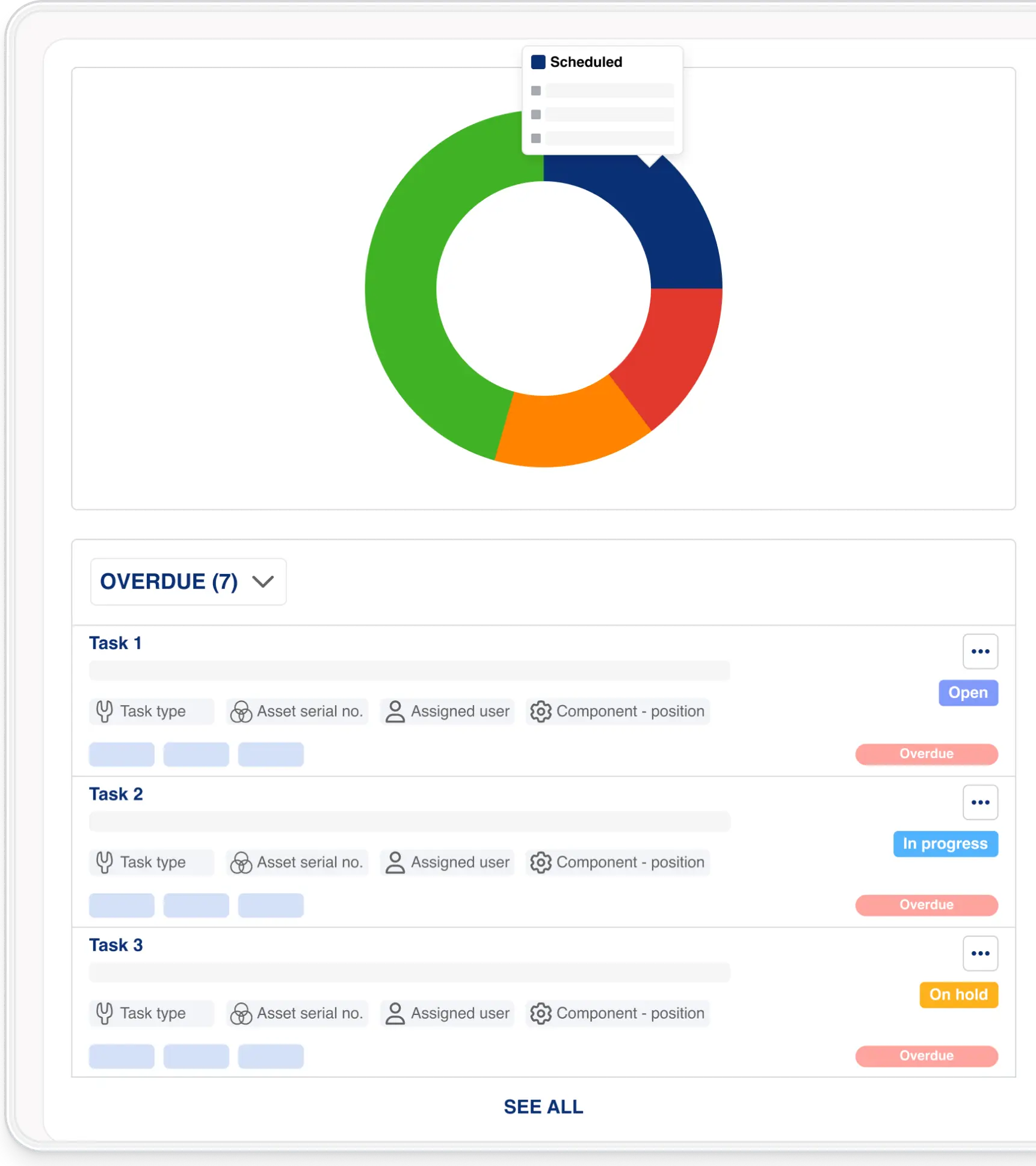The height and width of the screenshot is (1166, 1036).
Task: Click Assigned user icon in Task 3
Action: click(395, 1013)
